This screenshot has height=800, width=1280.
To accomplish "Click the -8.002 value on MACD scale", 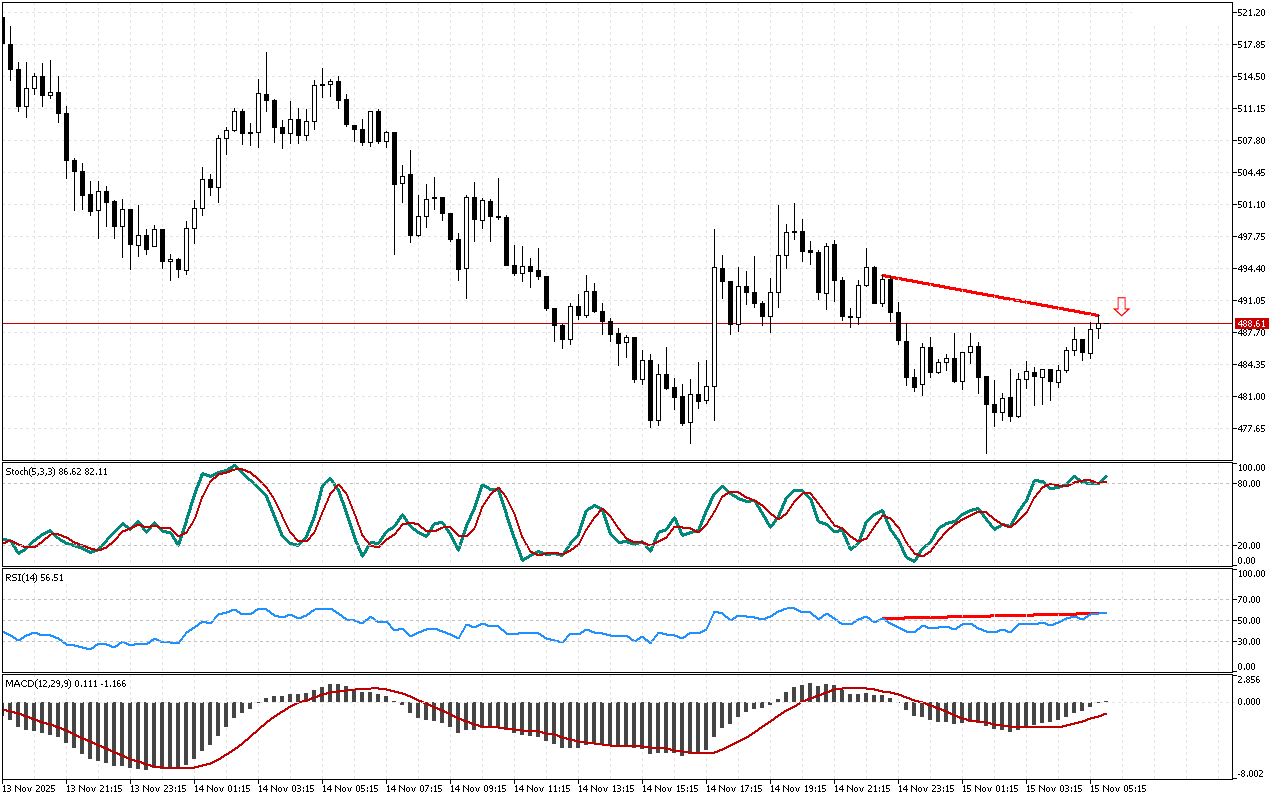I will pyautogui.click(x=1251, y=774).
